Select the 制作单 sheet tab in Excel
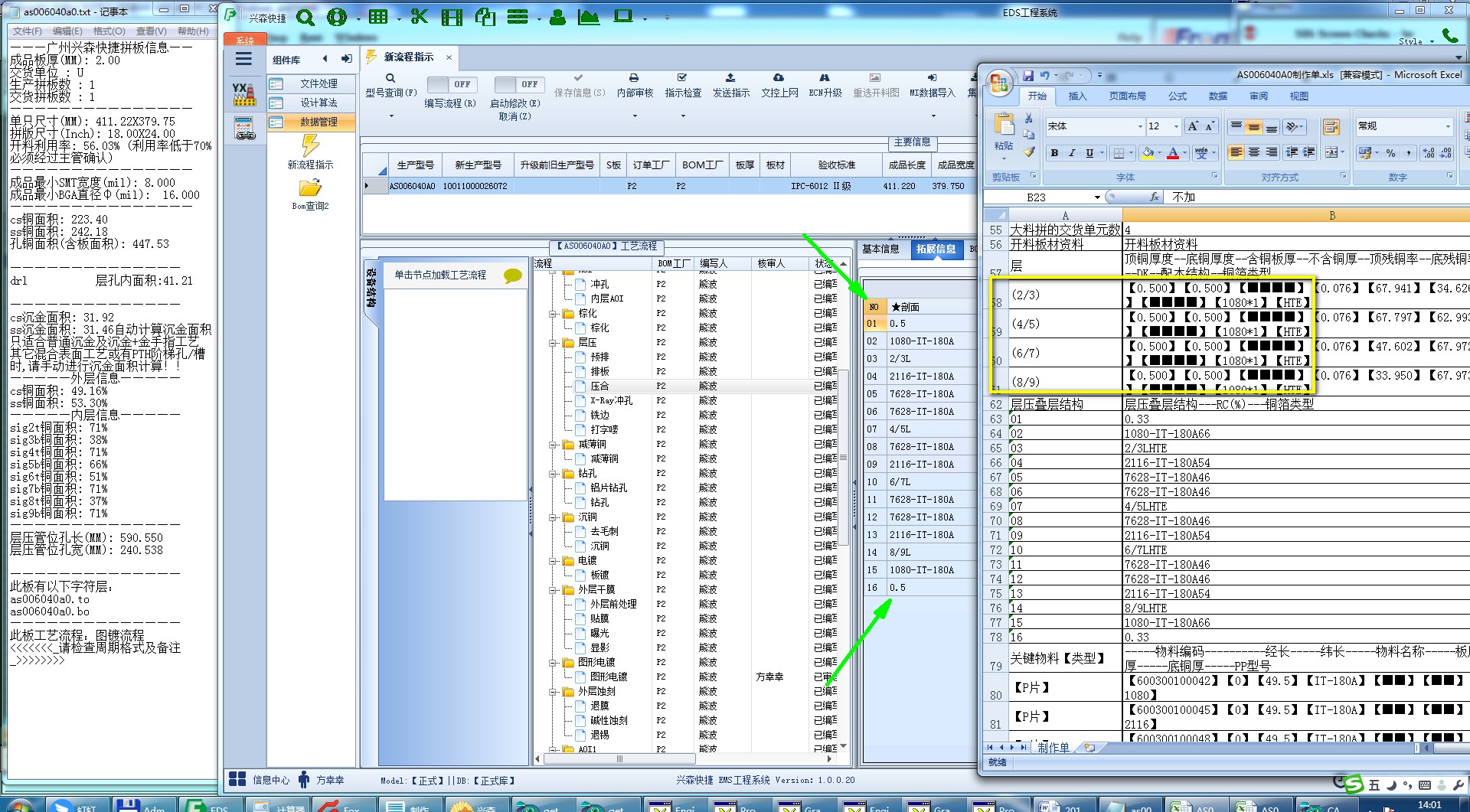This screenshot has width=1470, height=812. click(1054, 748)
